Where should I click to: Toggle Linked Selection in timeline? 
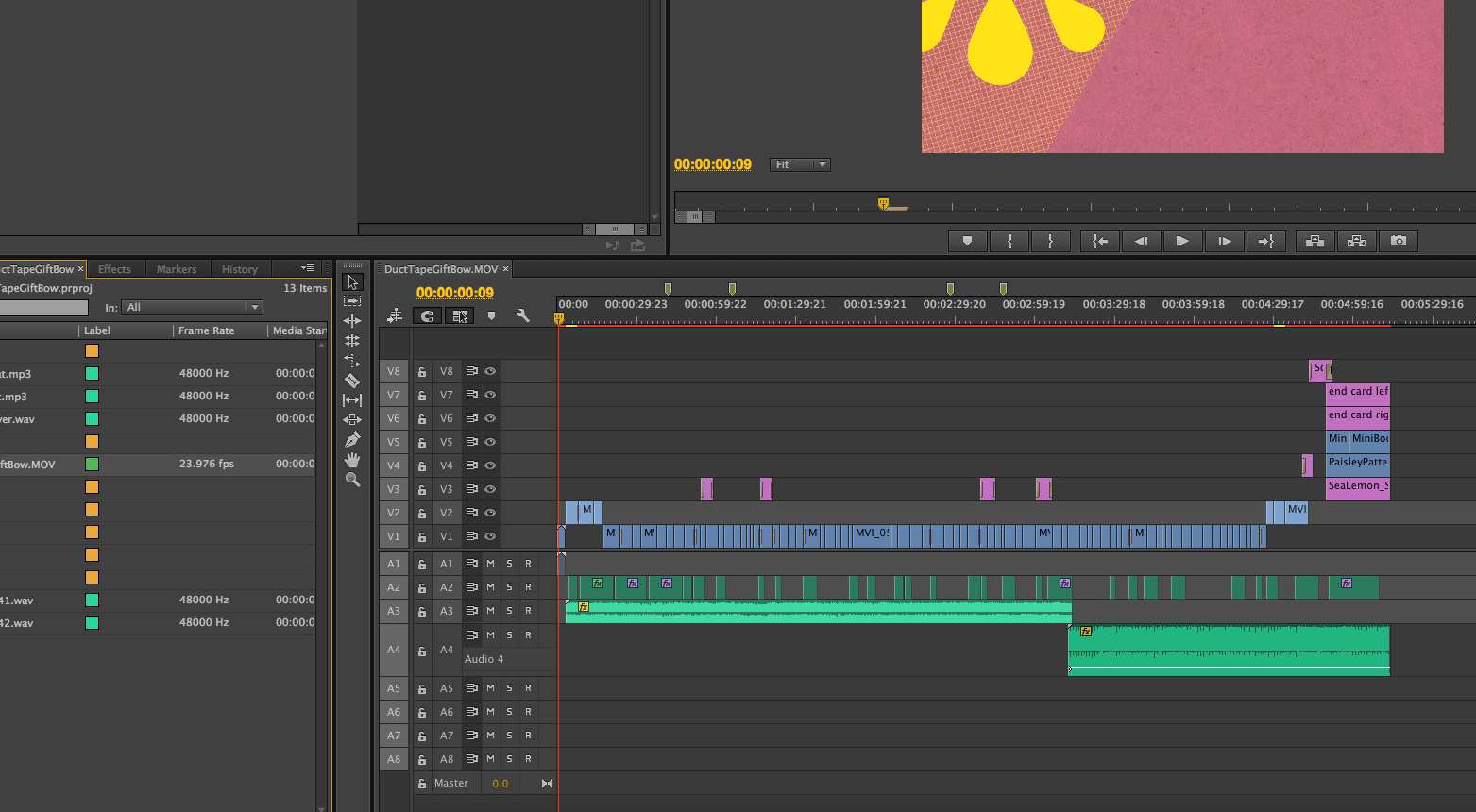coord(460,316)
